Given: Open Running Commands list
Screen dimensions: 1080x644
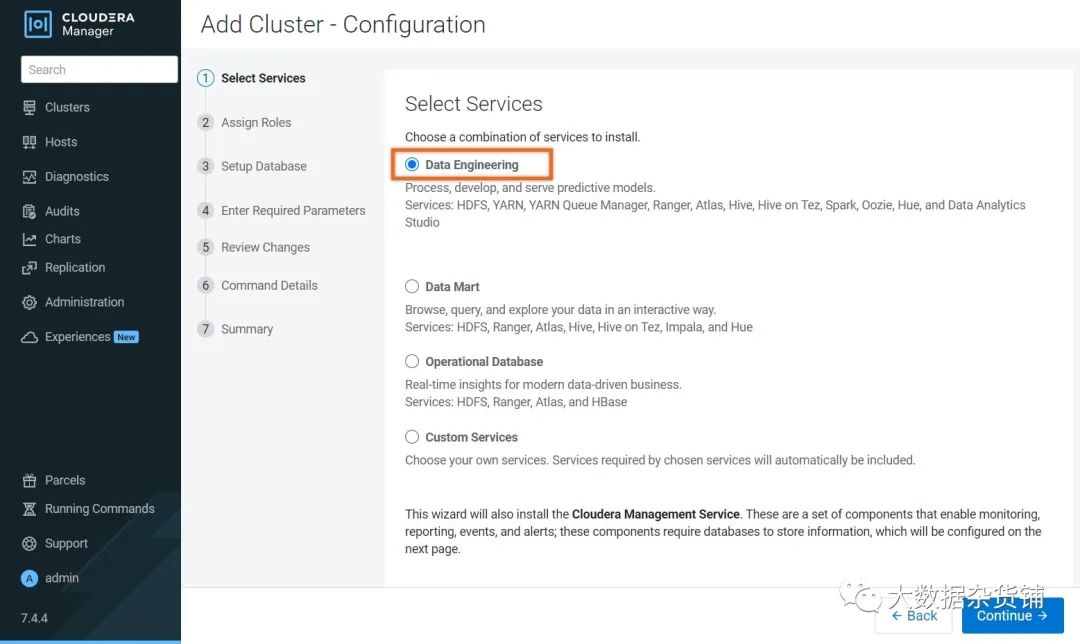Looking at the screenshot, I should click(100, 509).
